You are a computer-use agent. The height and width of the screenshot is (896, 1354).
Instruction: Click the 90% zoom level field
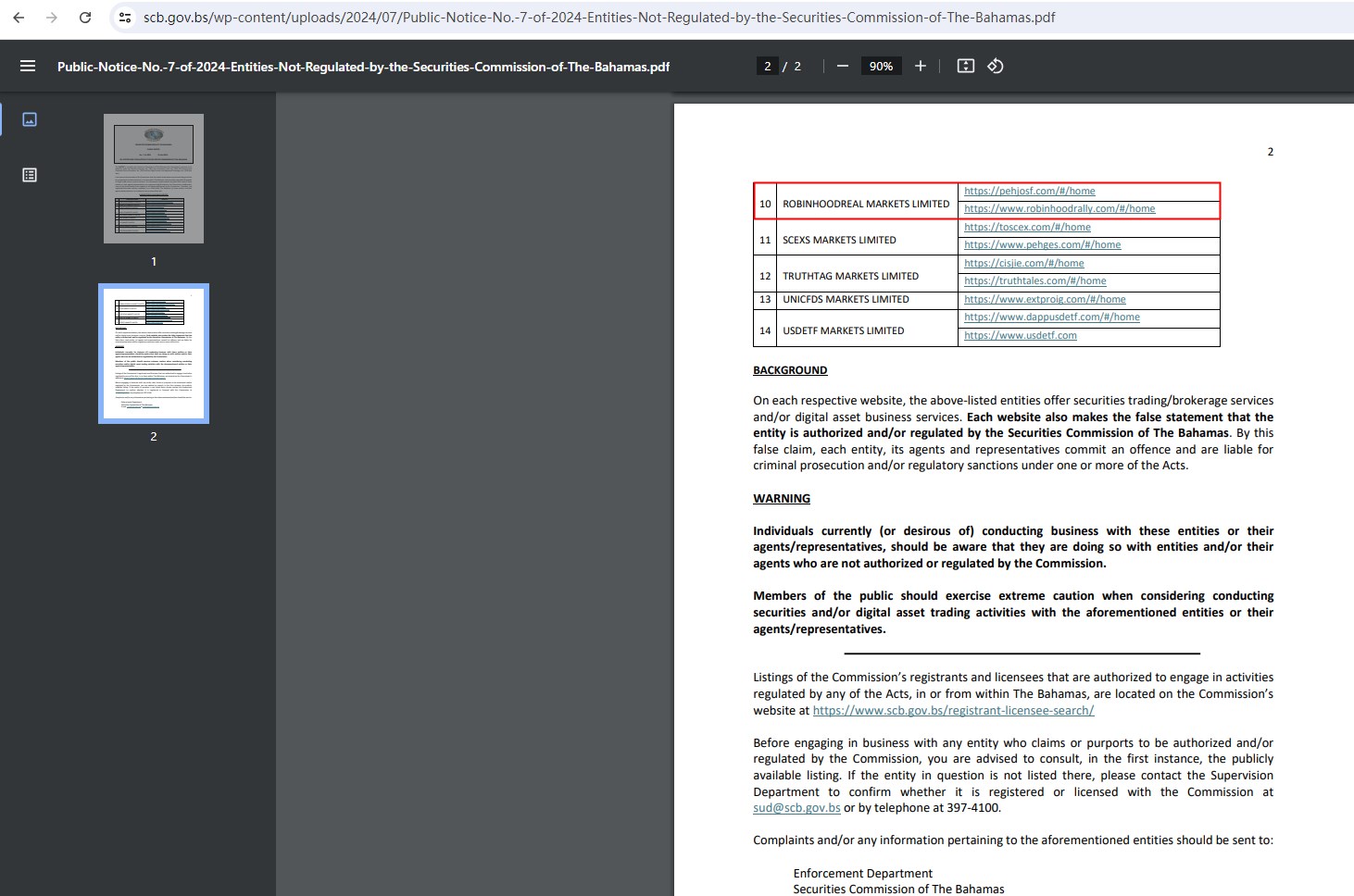(x=881, y=67)
